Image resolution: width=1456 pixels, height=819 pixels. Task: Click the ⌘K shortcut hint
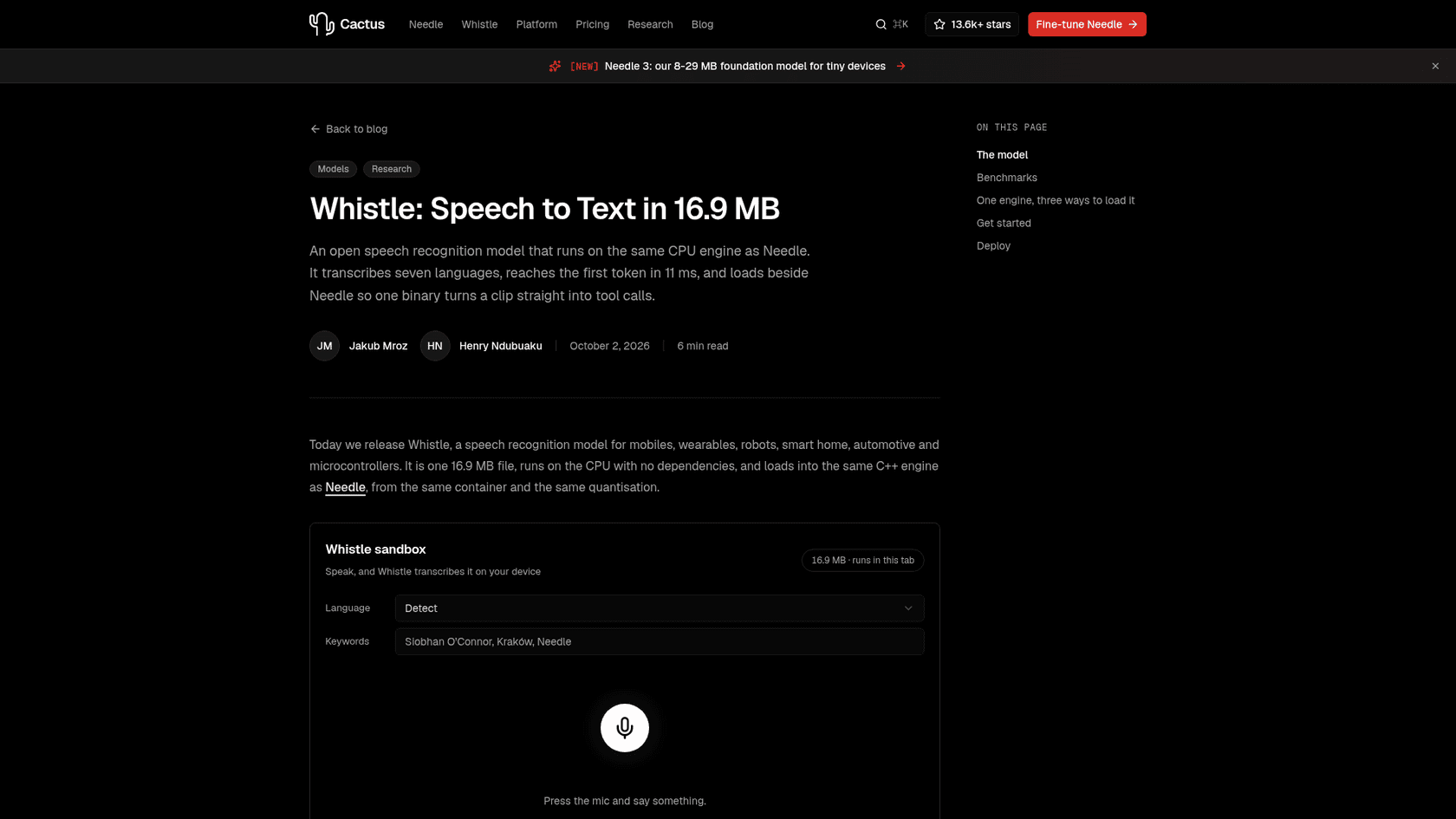coord(900,24)
